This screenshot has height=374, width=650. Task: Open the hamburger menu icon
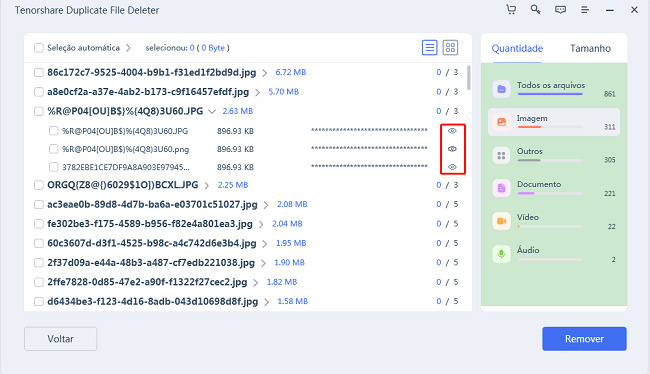click(x=585, y=10)
